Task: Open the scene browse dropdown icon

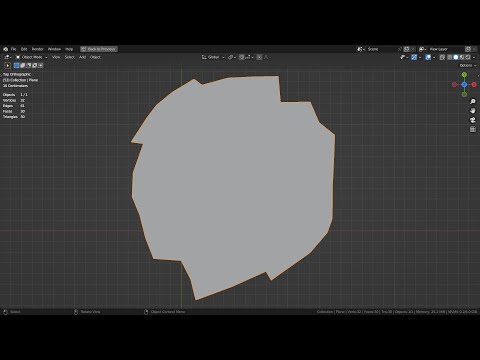Action: coord(361,49)
